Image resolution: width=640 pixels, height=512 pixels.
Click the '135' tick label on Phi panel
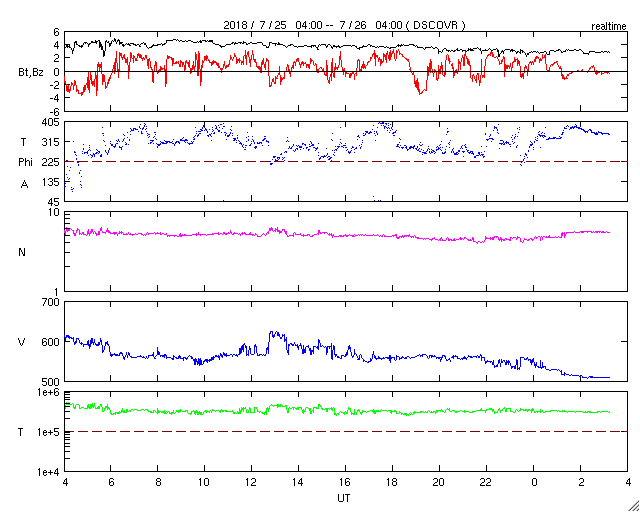(52, 183)
